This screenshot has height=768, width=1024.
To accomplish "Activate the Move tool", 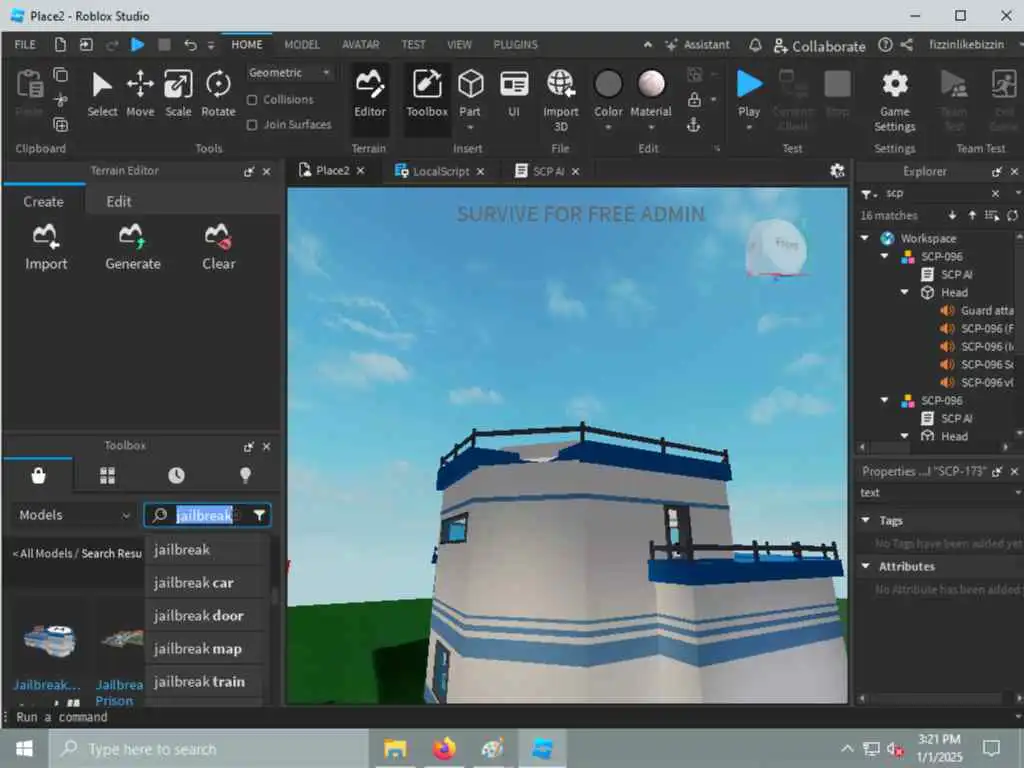I will click(140, 94).
